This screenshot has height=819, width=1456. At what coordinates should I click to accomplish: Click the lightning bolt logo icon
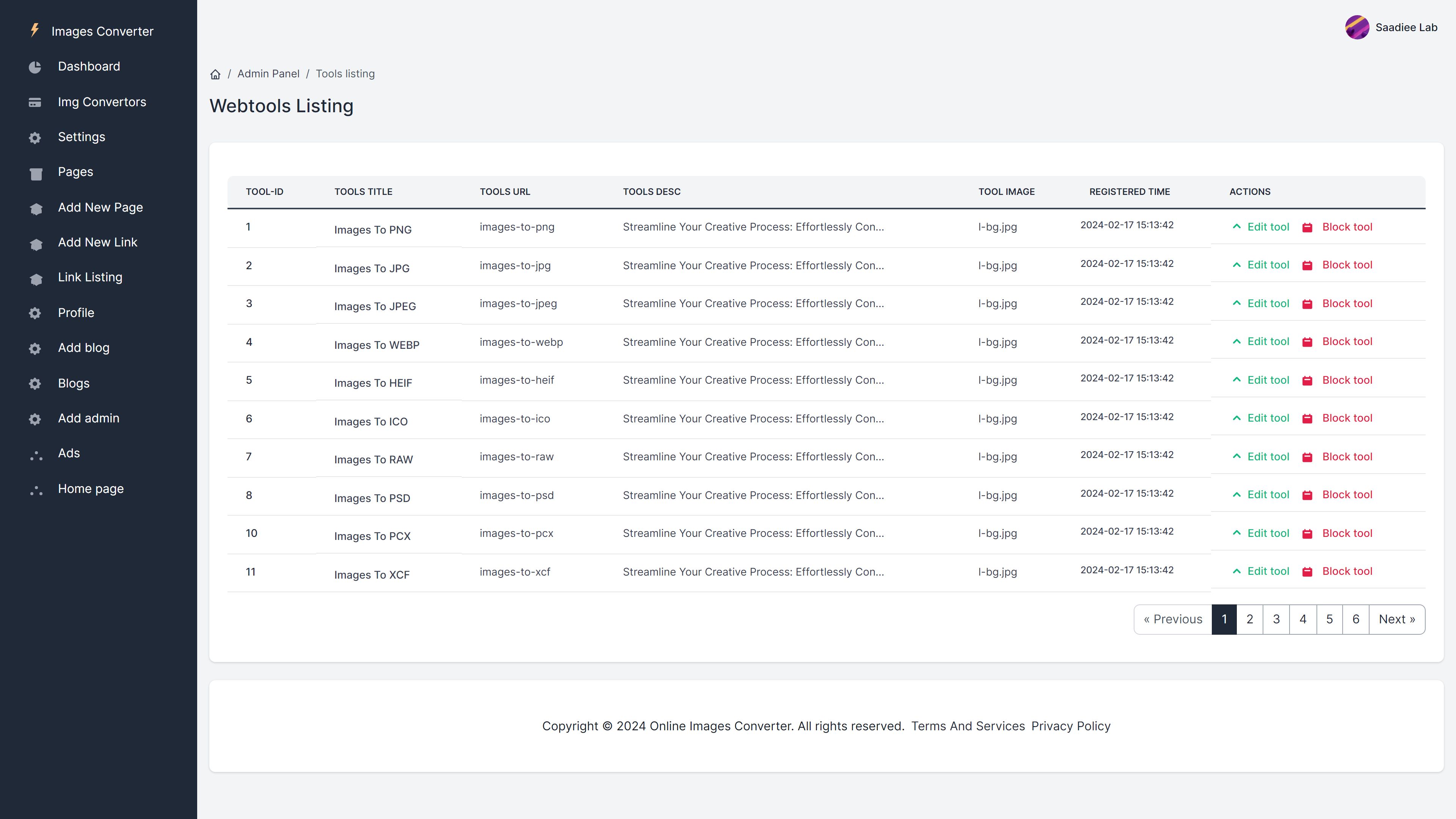click(35, 30)
